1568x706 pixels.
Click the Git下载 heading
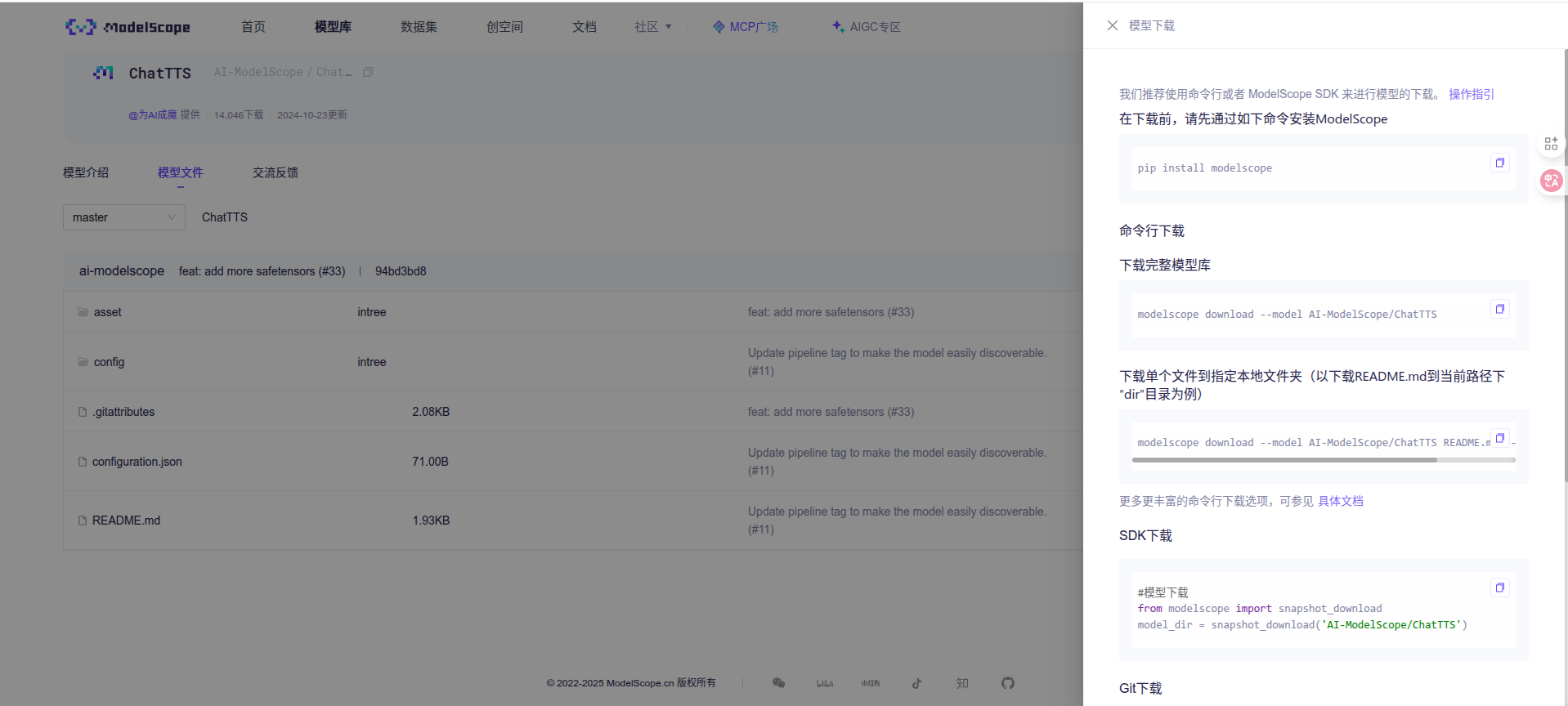(1140, 689)
